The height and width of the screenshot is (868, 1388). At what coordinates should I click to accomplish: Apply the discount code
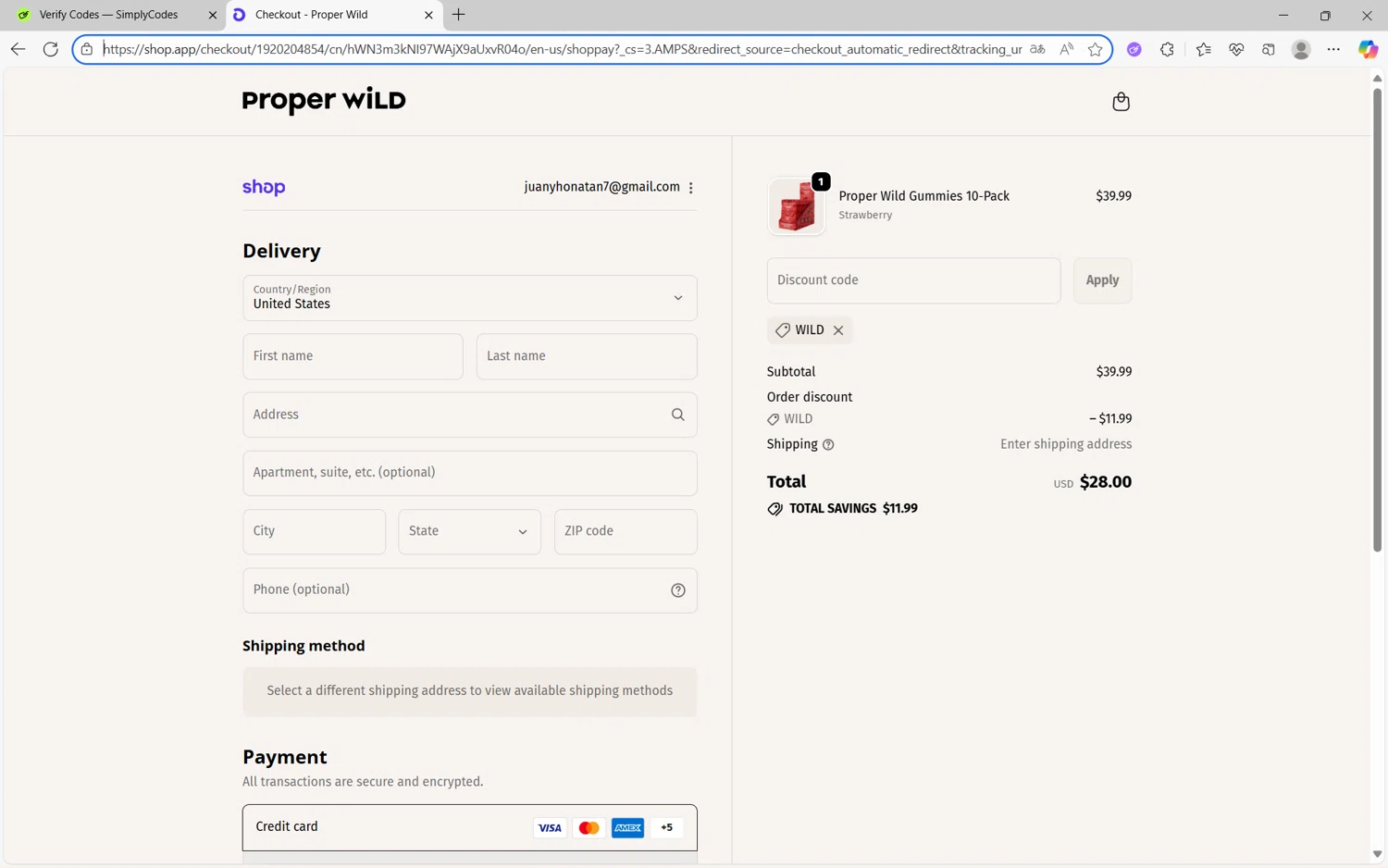point(1102,280)
